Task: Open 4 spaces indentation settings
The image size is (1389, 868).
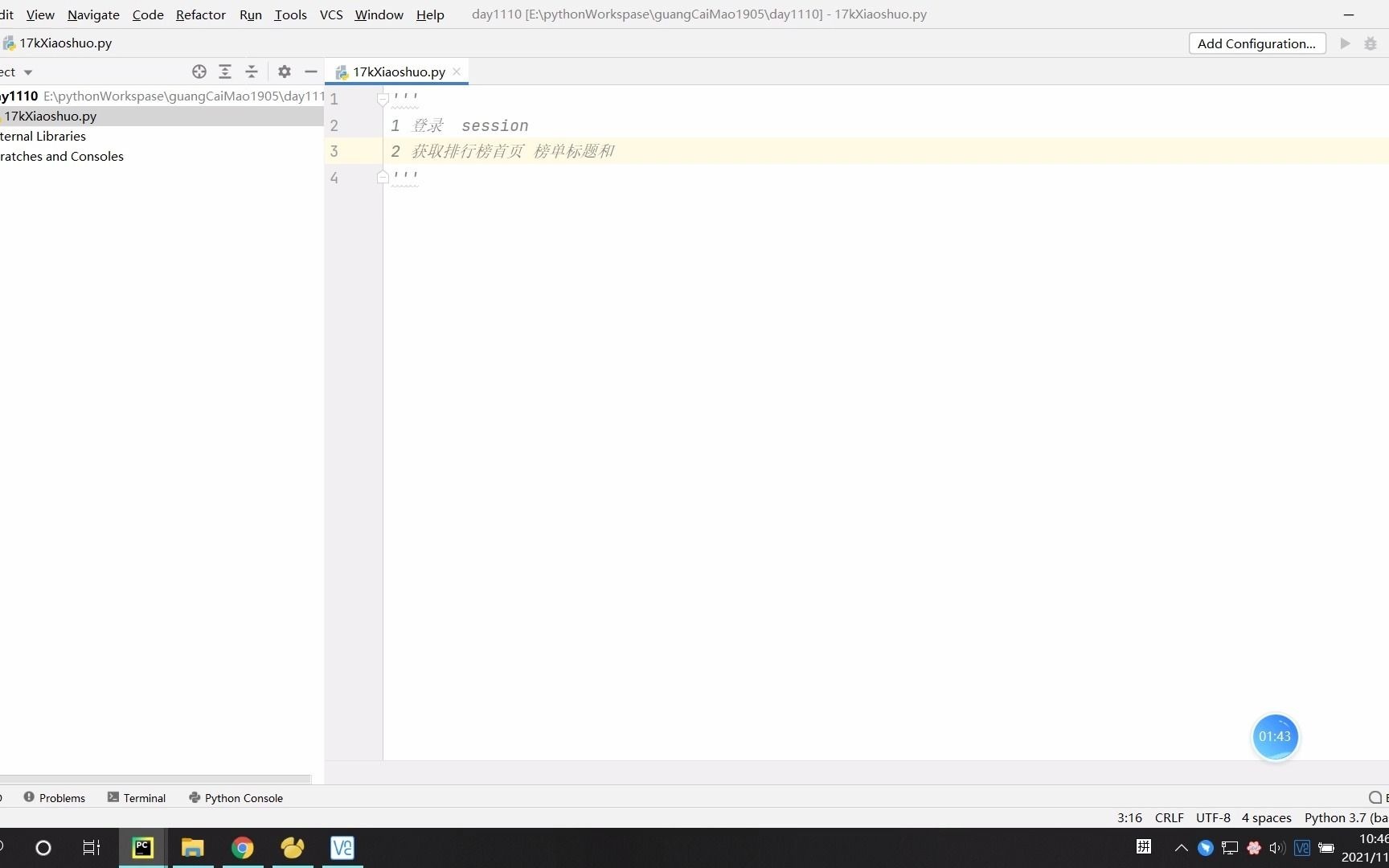Action: (1266, 817)
